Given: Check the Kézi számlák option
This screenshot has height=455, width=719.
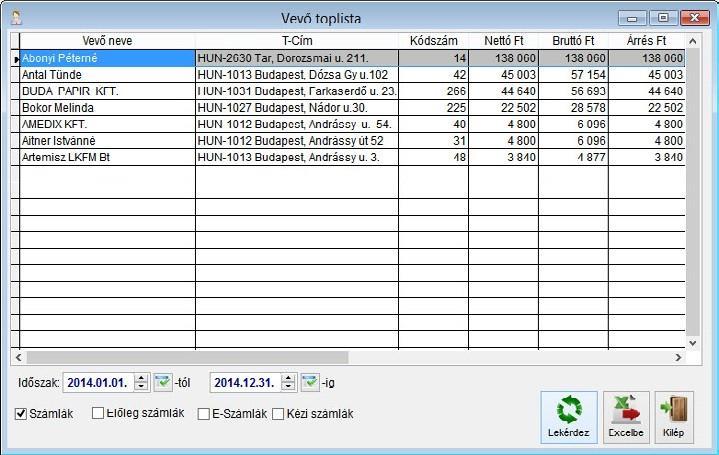Looking at the screenshot, I should pos(278,414).
